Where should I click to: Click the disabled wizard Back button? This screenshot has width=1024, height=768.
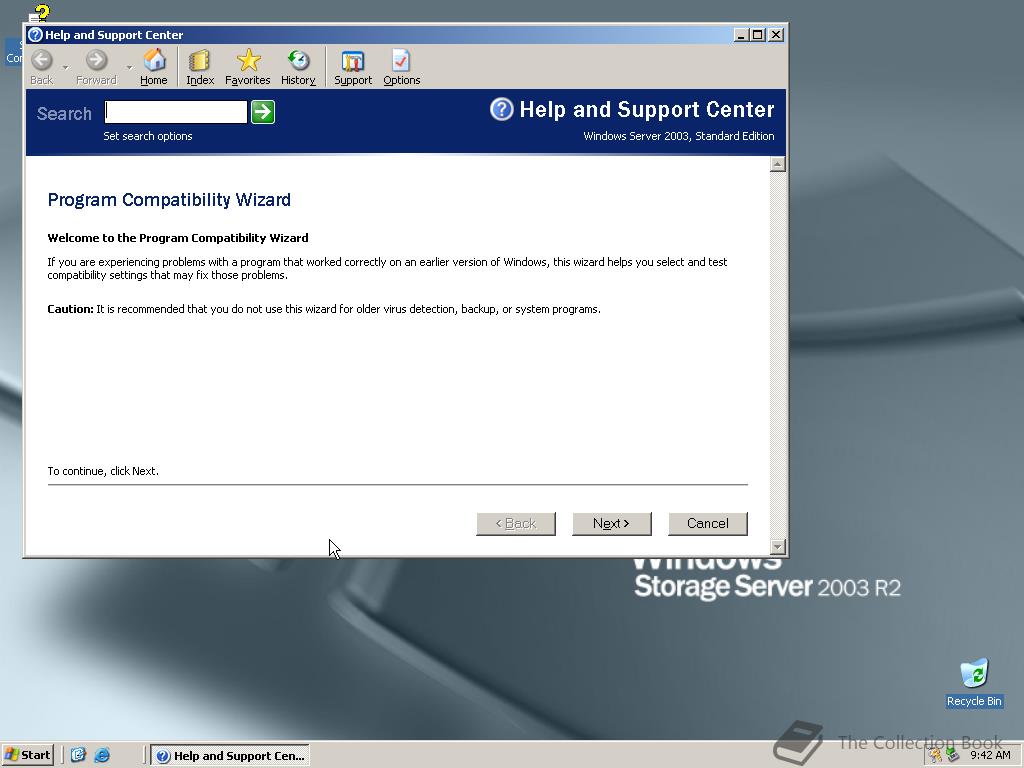tap(516, 524)
